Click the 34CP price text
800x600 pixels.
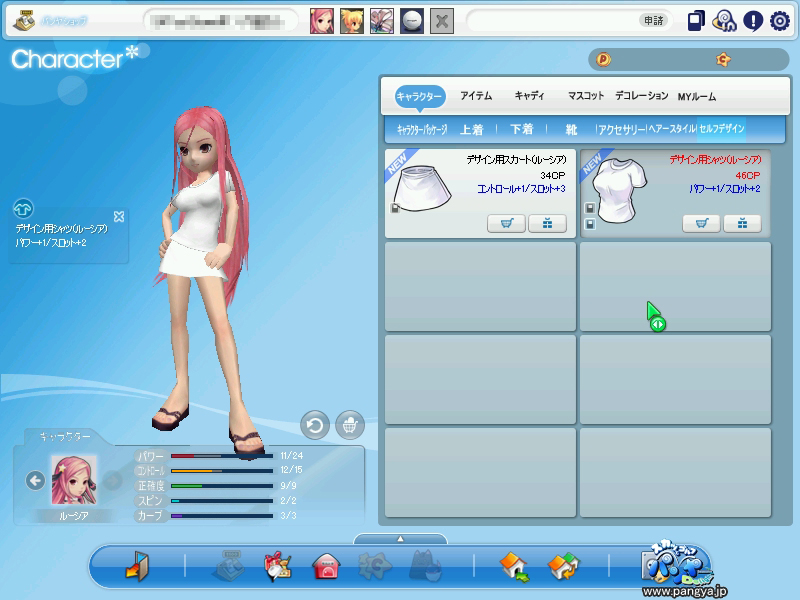tap(553, 176)
